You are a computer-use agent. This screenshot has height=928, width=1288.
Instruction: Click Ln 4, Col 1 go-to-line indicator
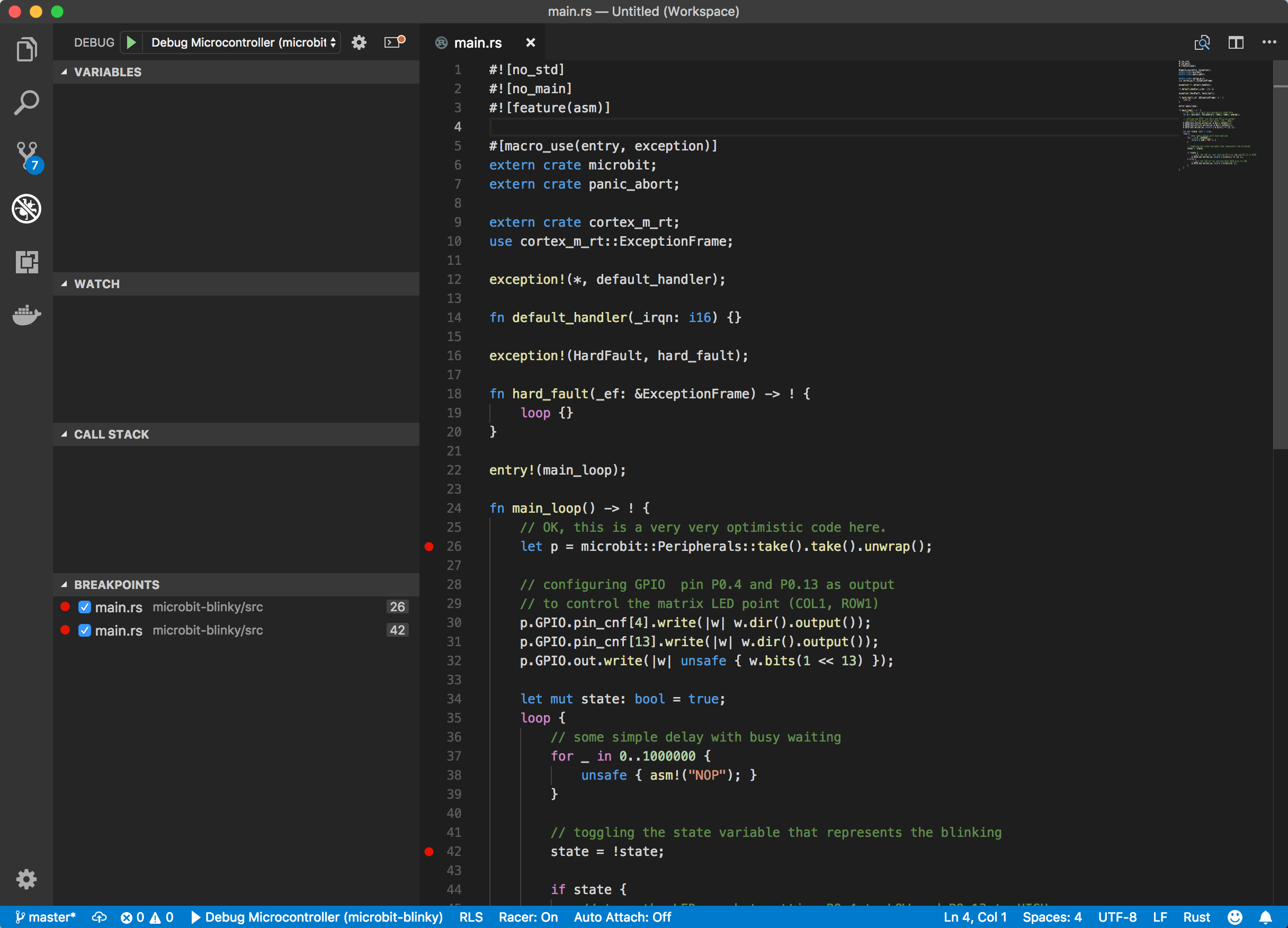pyautogui.click(x=975, y=917)
